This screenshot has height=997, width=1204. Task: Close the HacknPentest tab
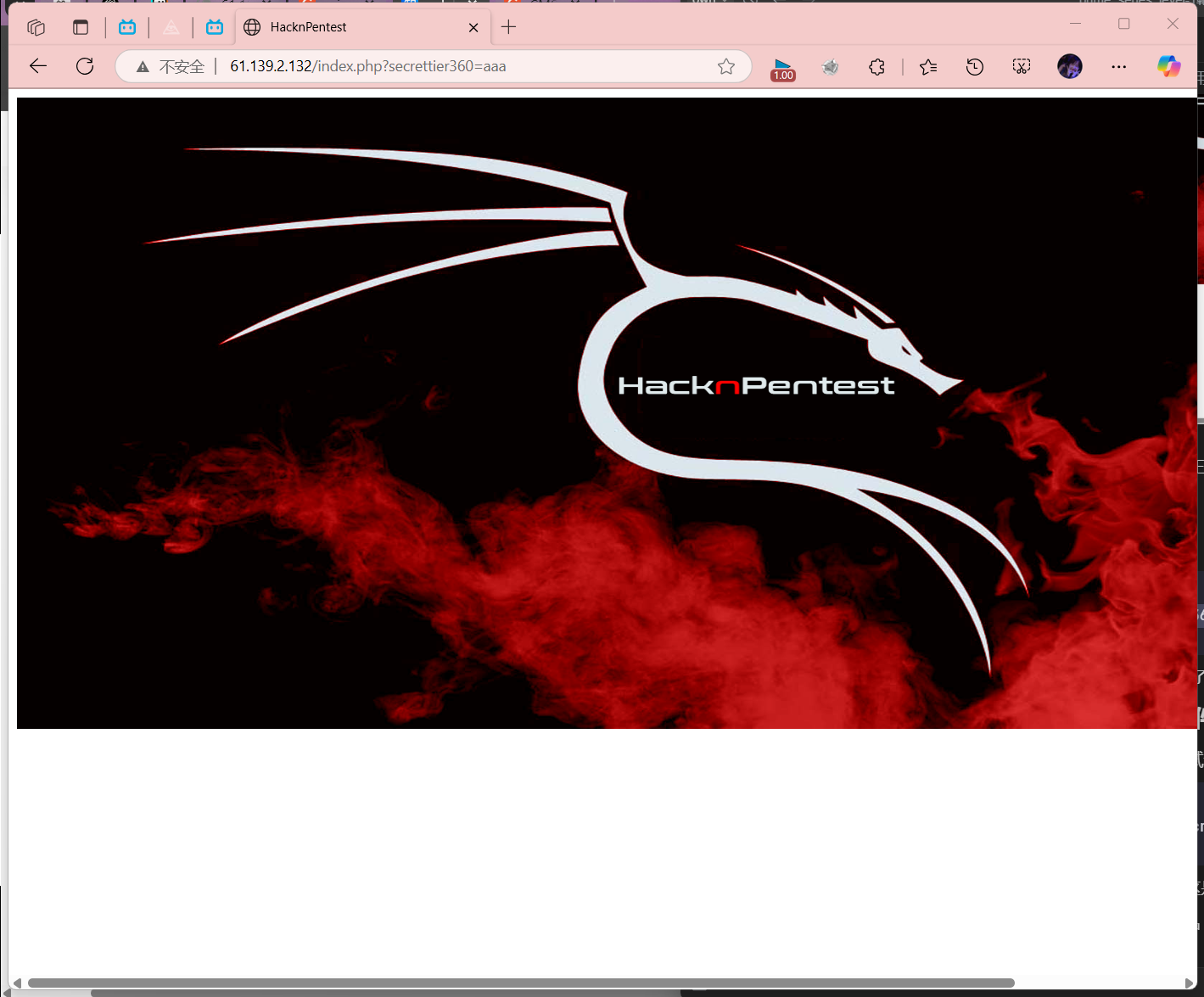473,27
